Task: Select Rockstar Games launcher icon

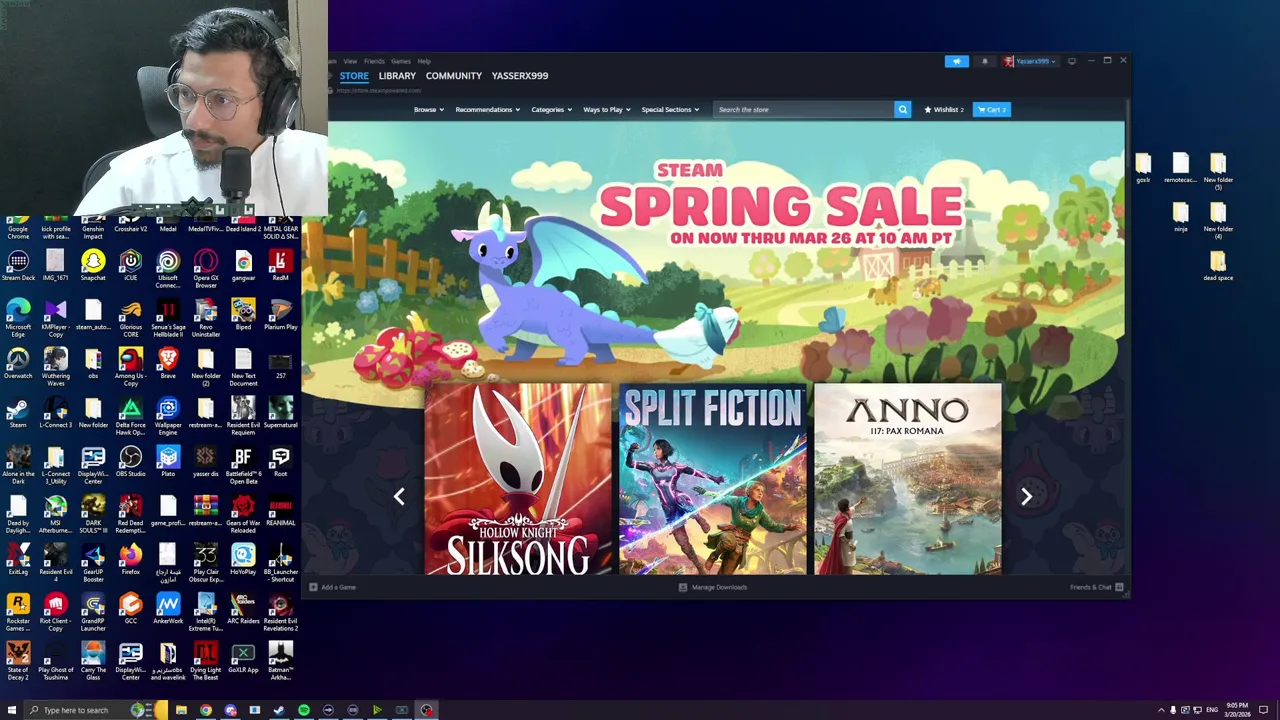Action: 18,611
